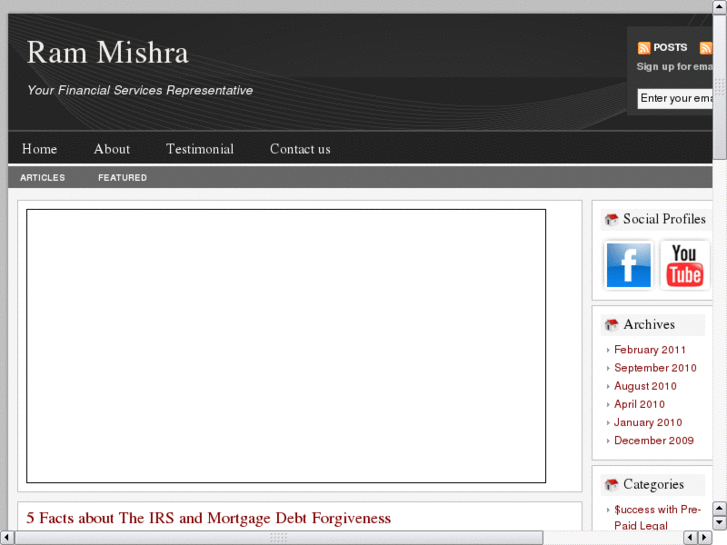The height and width of the screenshot is (545, 727).
Task: Click the vertical scrollbar thumb
Action: pyautogui.click(x=720, y=87)
